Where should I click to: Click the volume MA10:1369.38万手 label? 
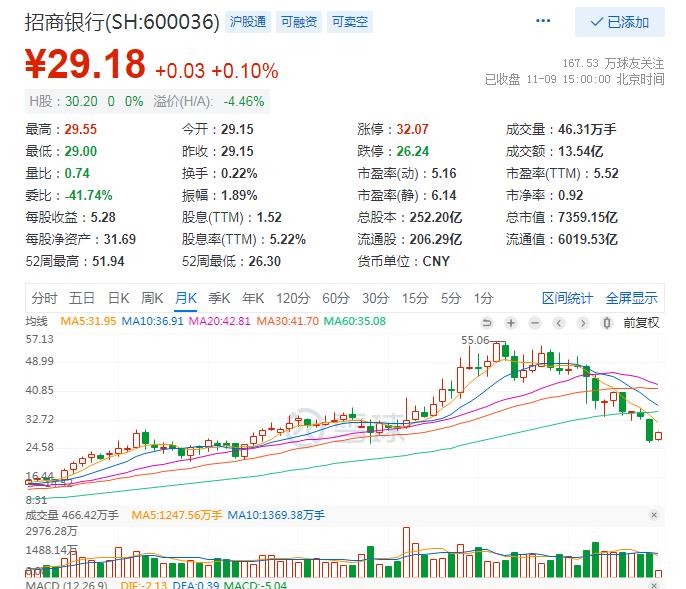coord(276,515)
